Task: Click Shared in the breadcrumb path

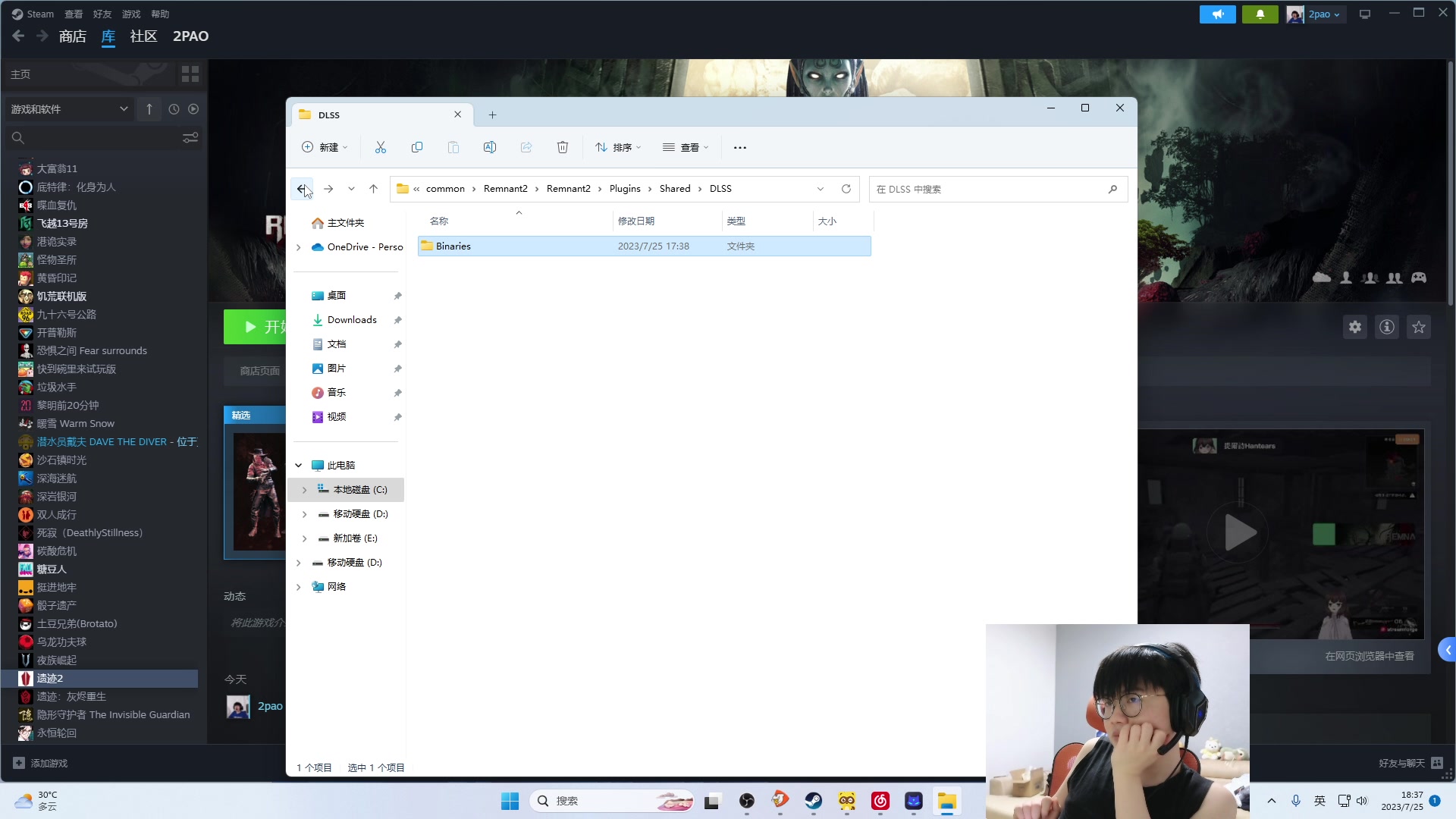Action: coord(675,189)
